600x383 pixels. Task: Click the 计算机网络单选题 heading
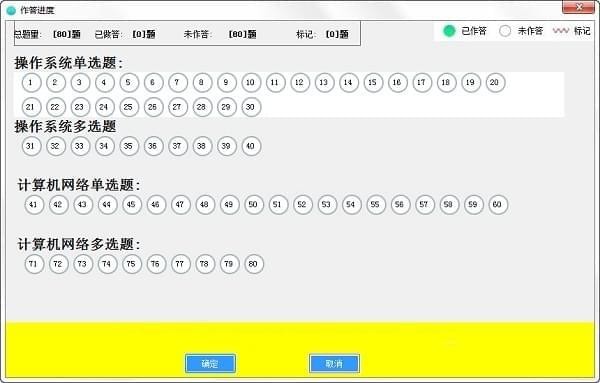pyautogui.click(x=79, y=185)
